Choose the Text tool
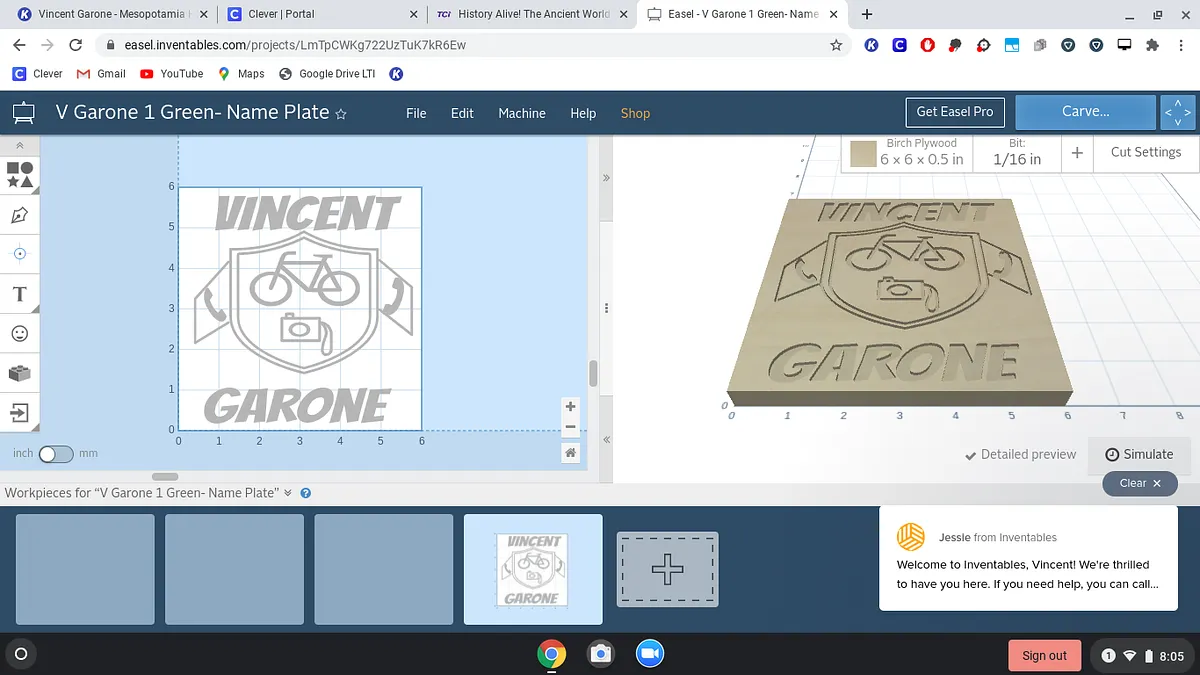 pyautogui.click(x=20, y=294)
